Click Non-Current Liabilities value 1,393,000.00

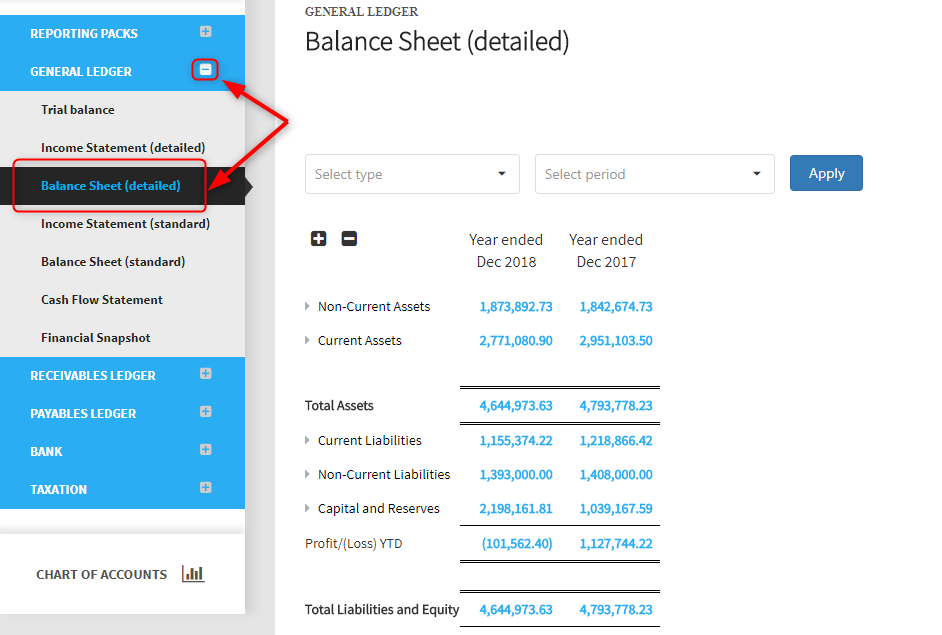[515, 475]
